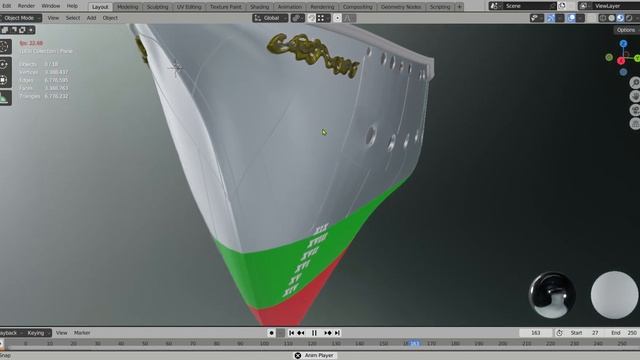Open the Add menu in the viewport header
This screenshot has width=640, height=360.
click(91, 18)
